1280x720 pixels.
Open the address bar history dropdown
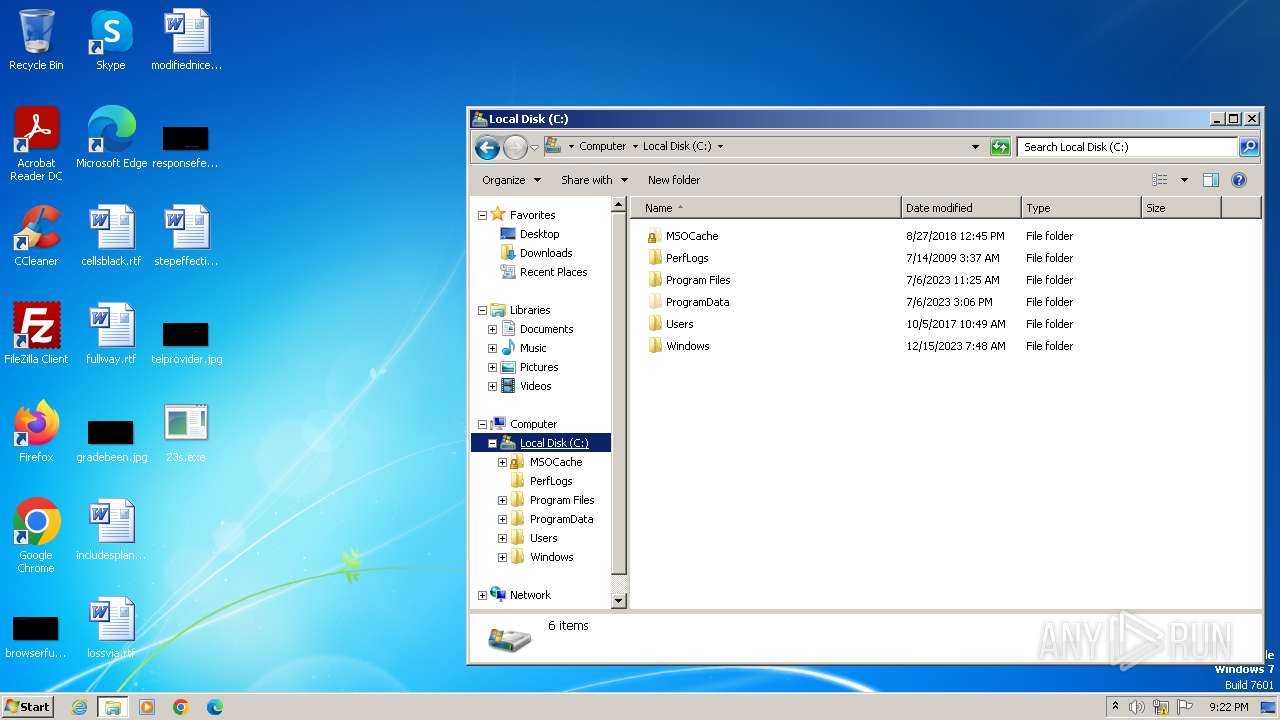pos(975,147)
